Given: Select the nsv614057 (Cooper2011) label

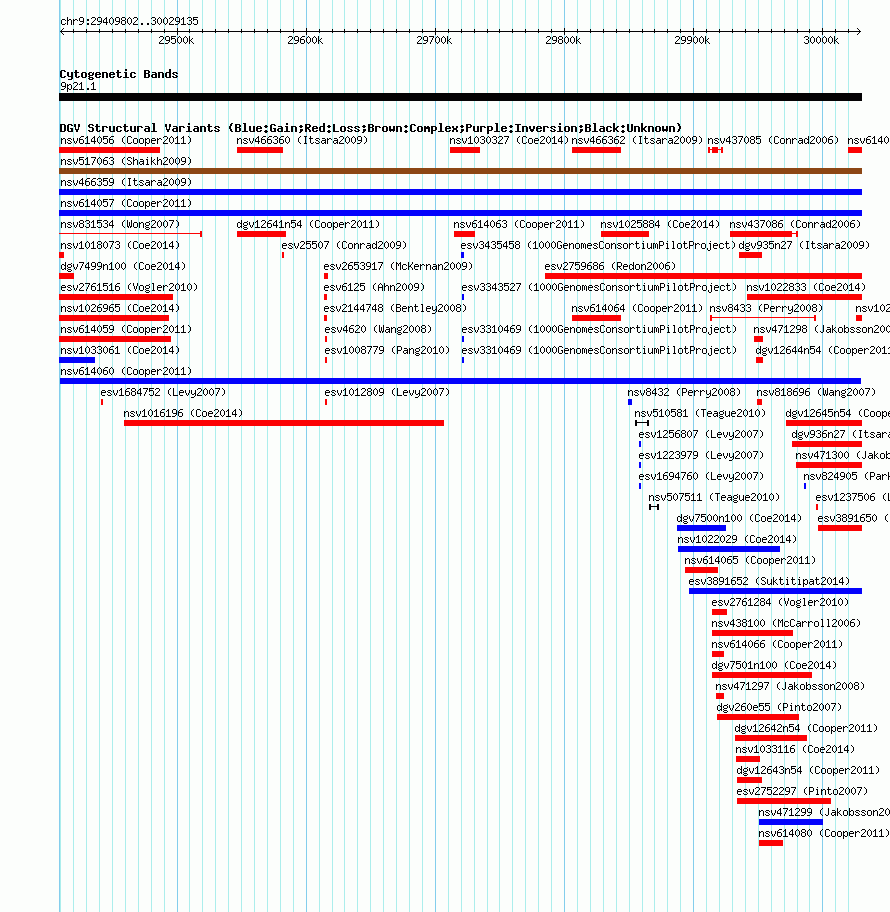Looking at the screenshot, I should click(x=126, y=203).
